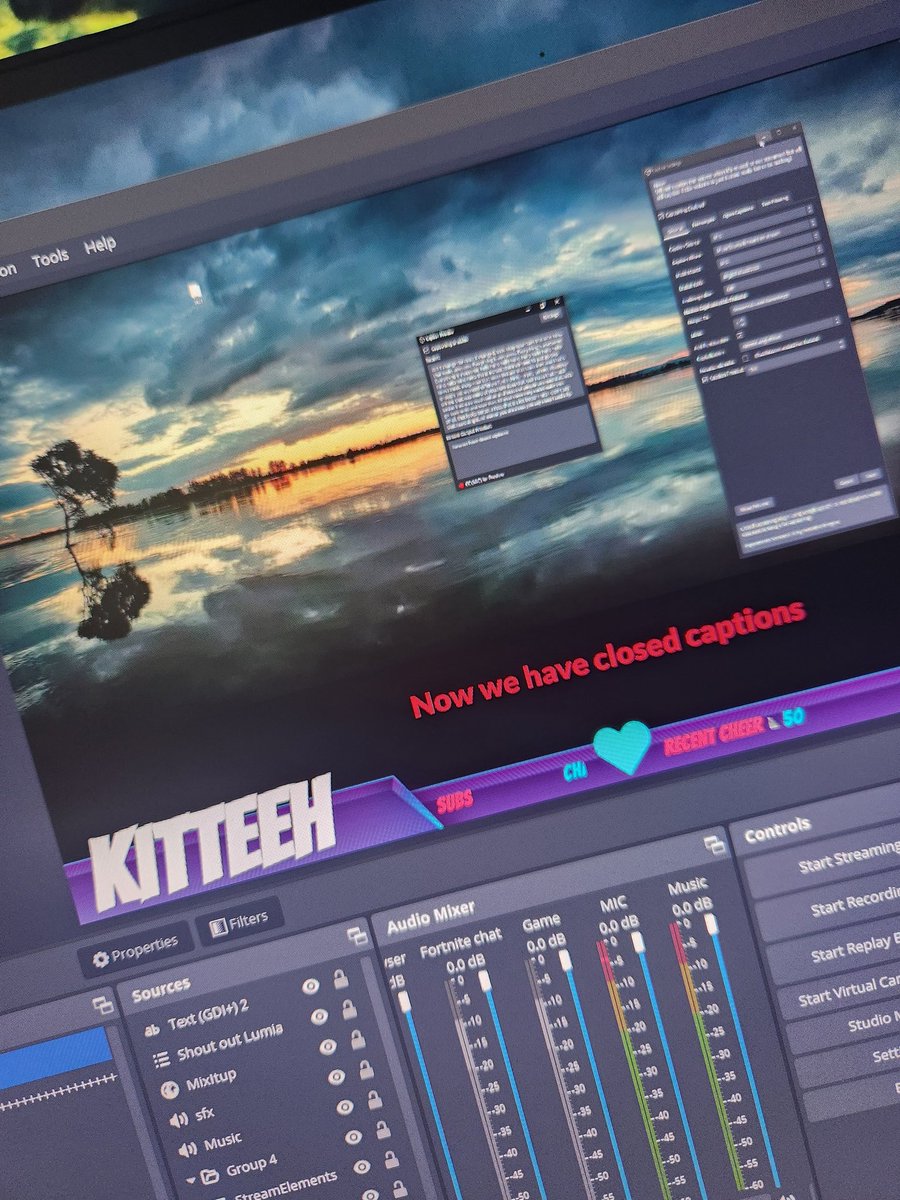Open source Filters

[239, 922]
